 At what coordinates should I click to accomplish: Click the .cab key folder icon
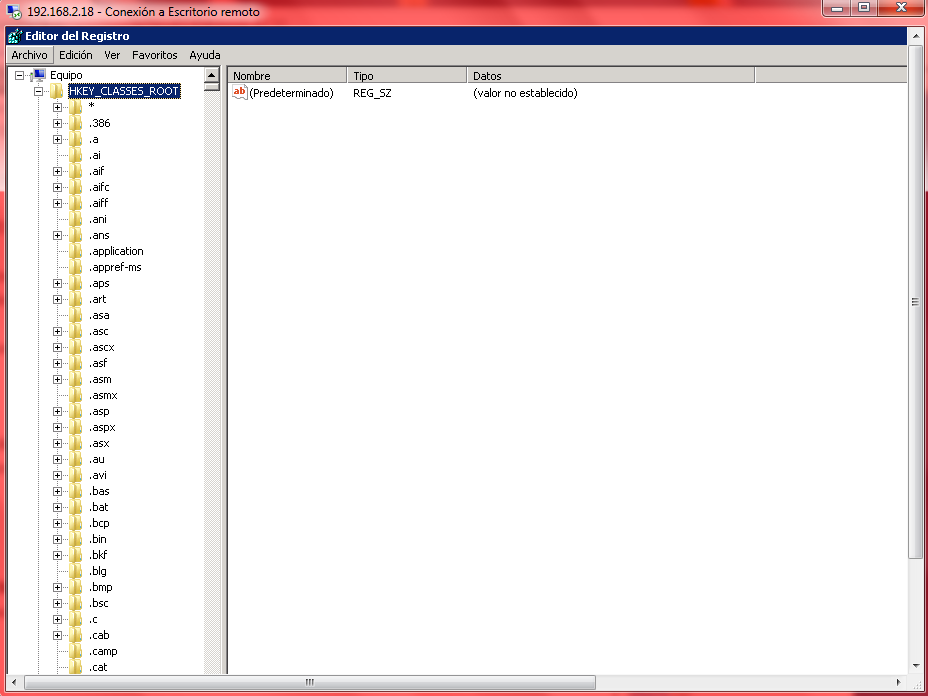coord(76,635)
